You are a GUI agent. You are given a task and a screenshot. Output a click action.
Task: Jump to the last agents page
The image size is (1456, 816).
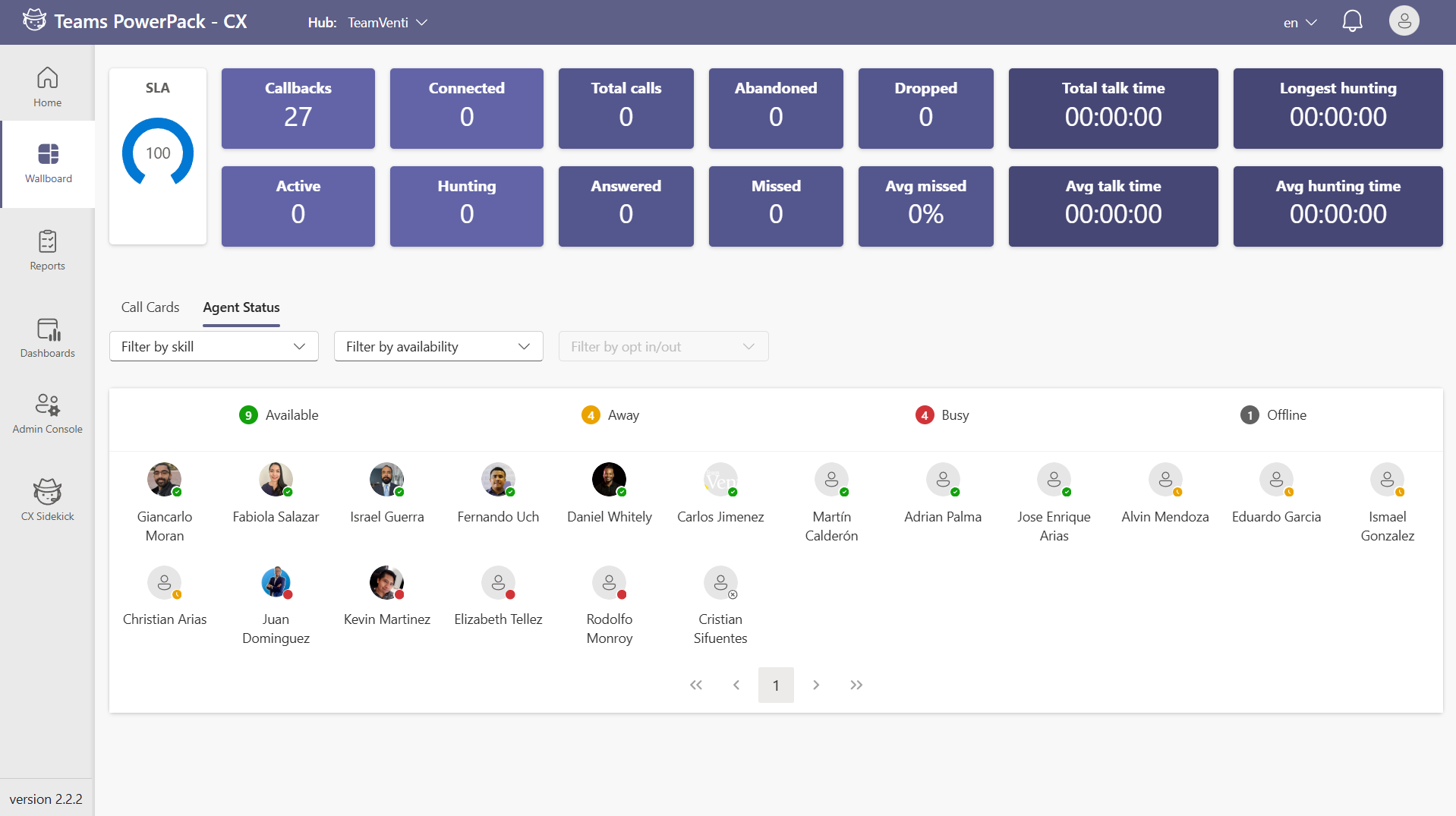(856, 685)
